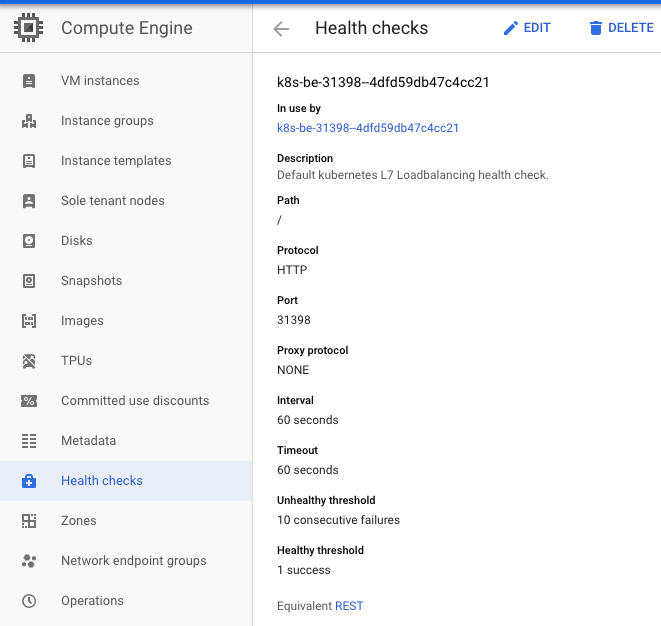Click the In use by label
The height and width of the screenshot is (626, 661).
coord(299,108)
